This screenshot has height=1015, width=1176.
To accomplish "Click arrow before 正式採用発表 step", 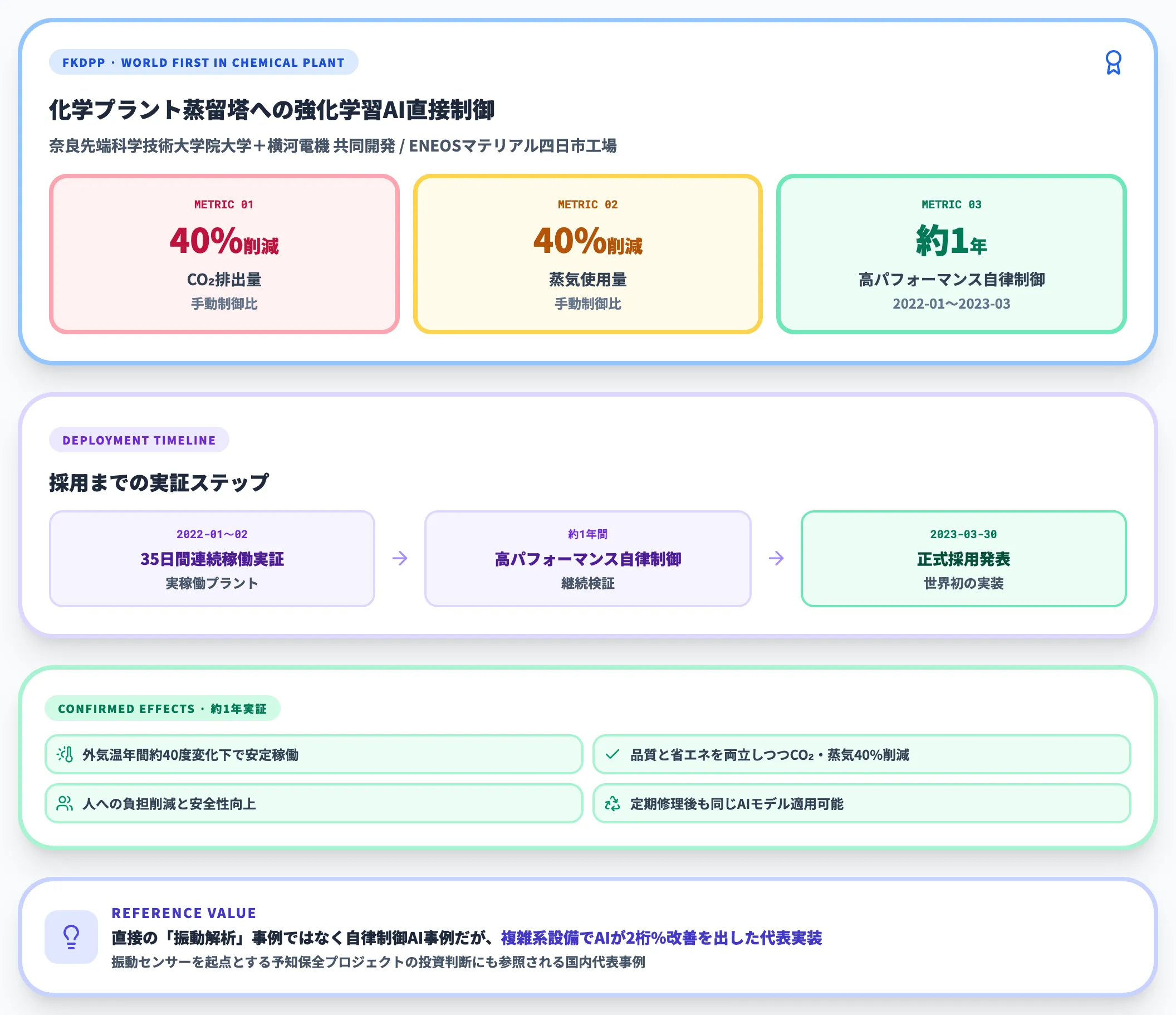I will click(x=776, y=558).
